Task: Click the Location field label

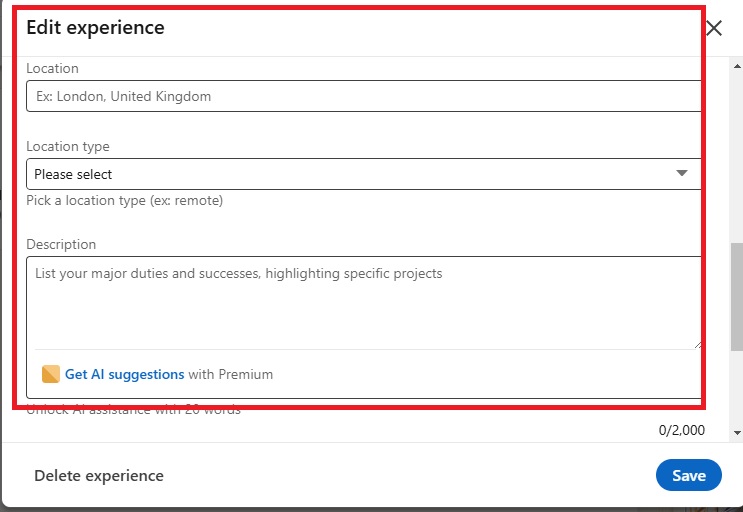Action: [x=52, y=68]
